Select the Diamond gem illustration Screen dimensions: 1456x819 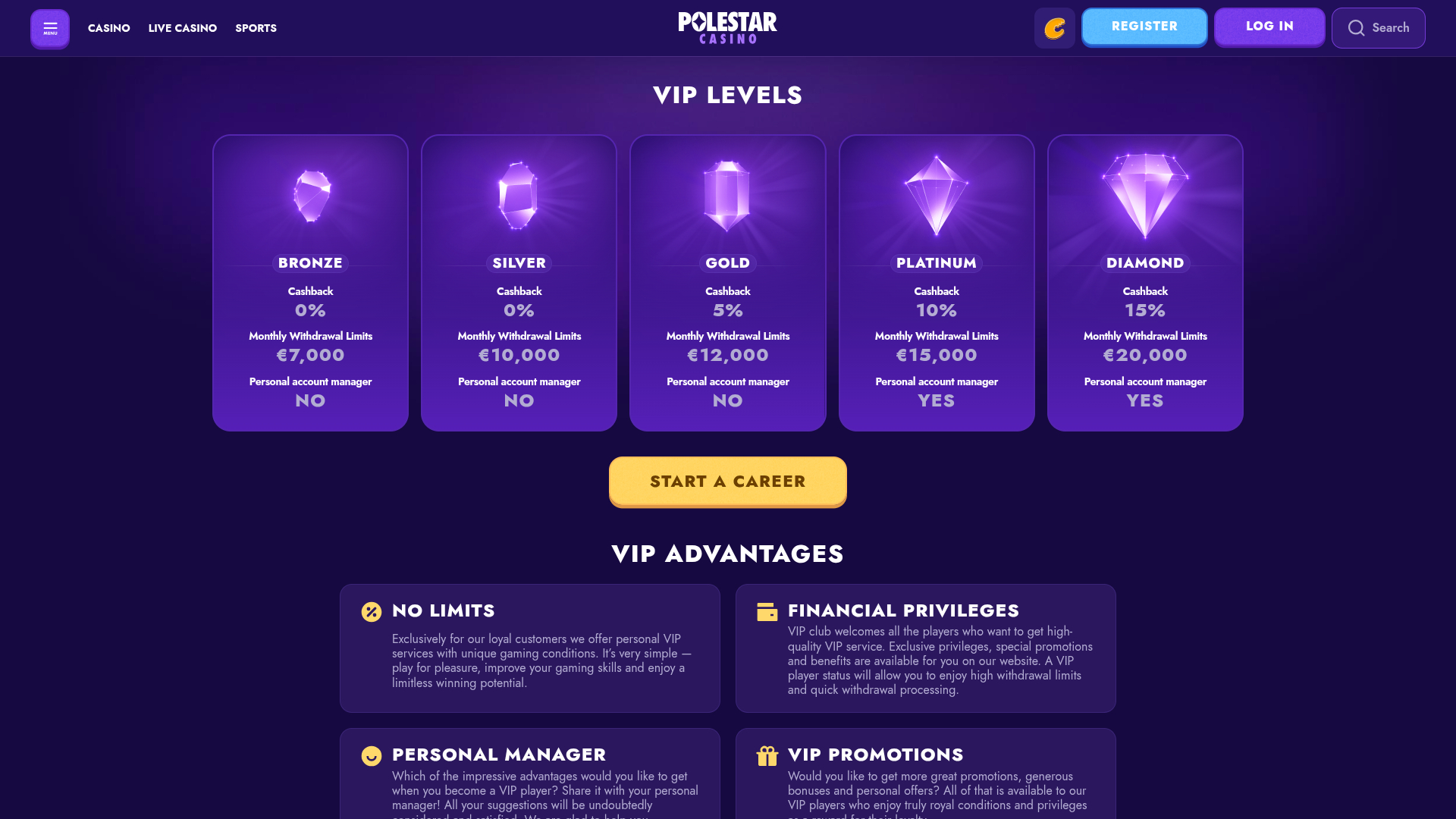pos(1144,196)
